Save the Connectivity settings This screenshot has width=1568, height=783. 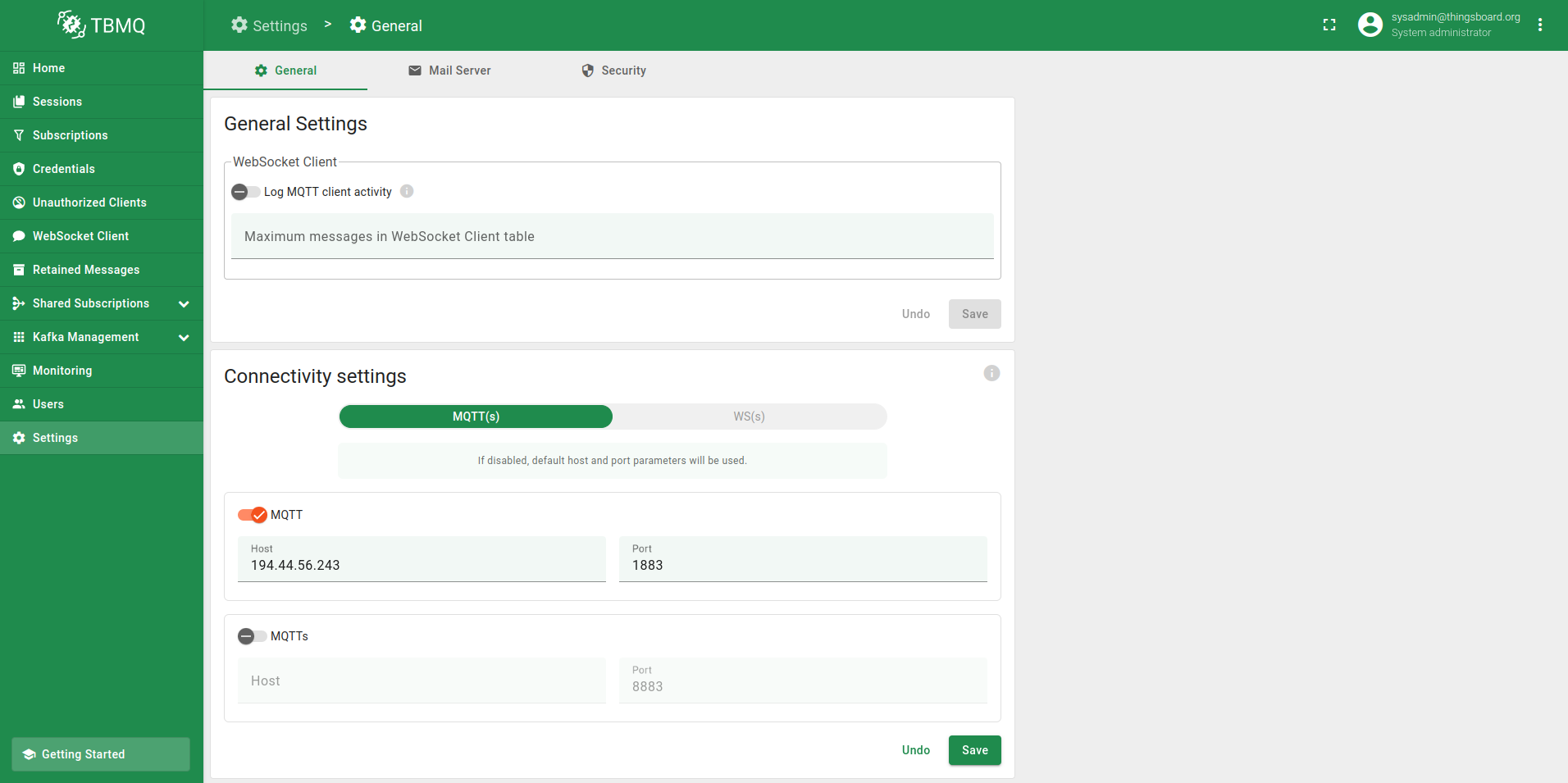(x=974, y=750)
